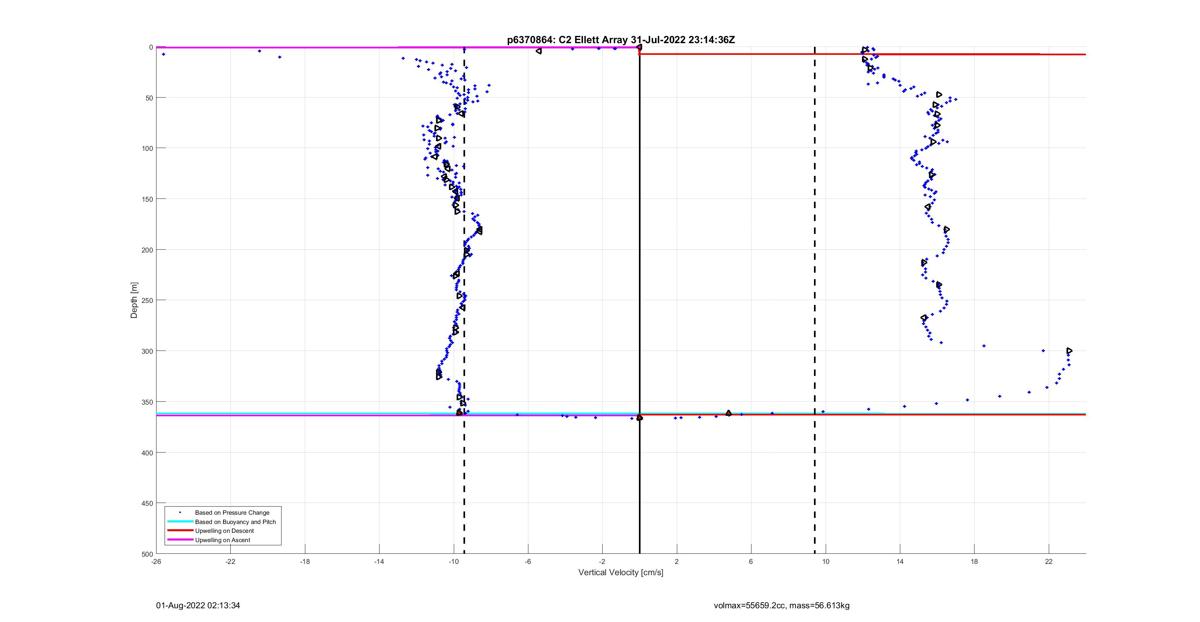1200x622 pixels.
Task: Click the 'volmax=55659.2cc, mass=56.613kg' footer text
Action: point(781,605)
